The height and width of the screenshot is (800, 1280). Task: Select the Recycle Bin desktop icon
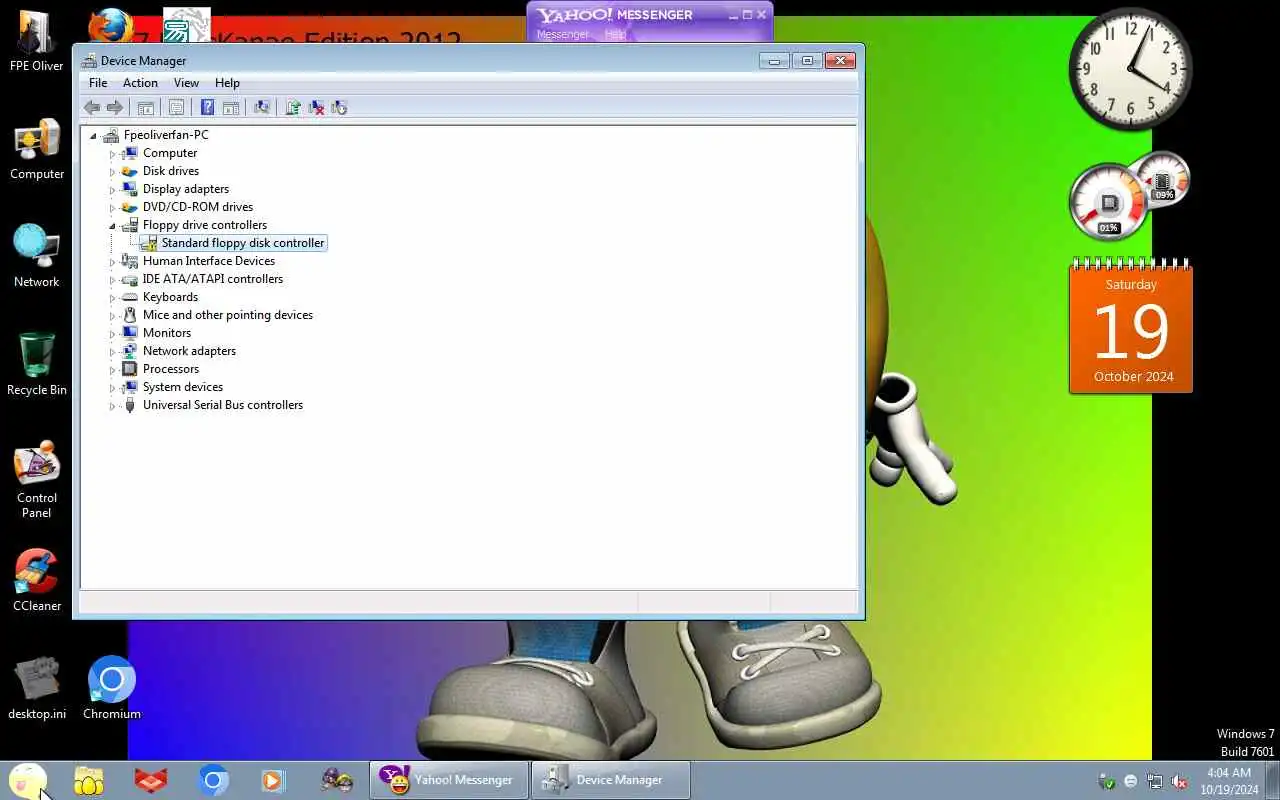[x=37, y=365]
